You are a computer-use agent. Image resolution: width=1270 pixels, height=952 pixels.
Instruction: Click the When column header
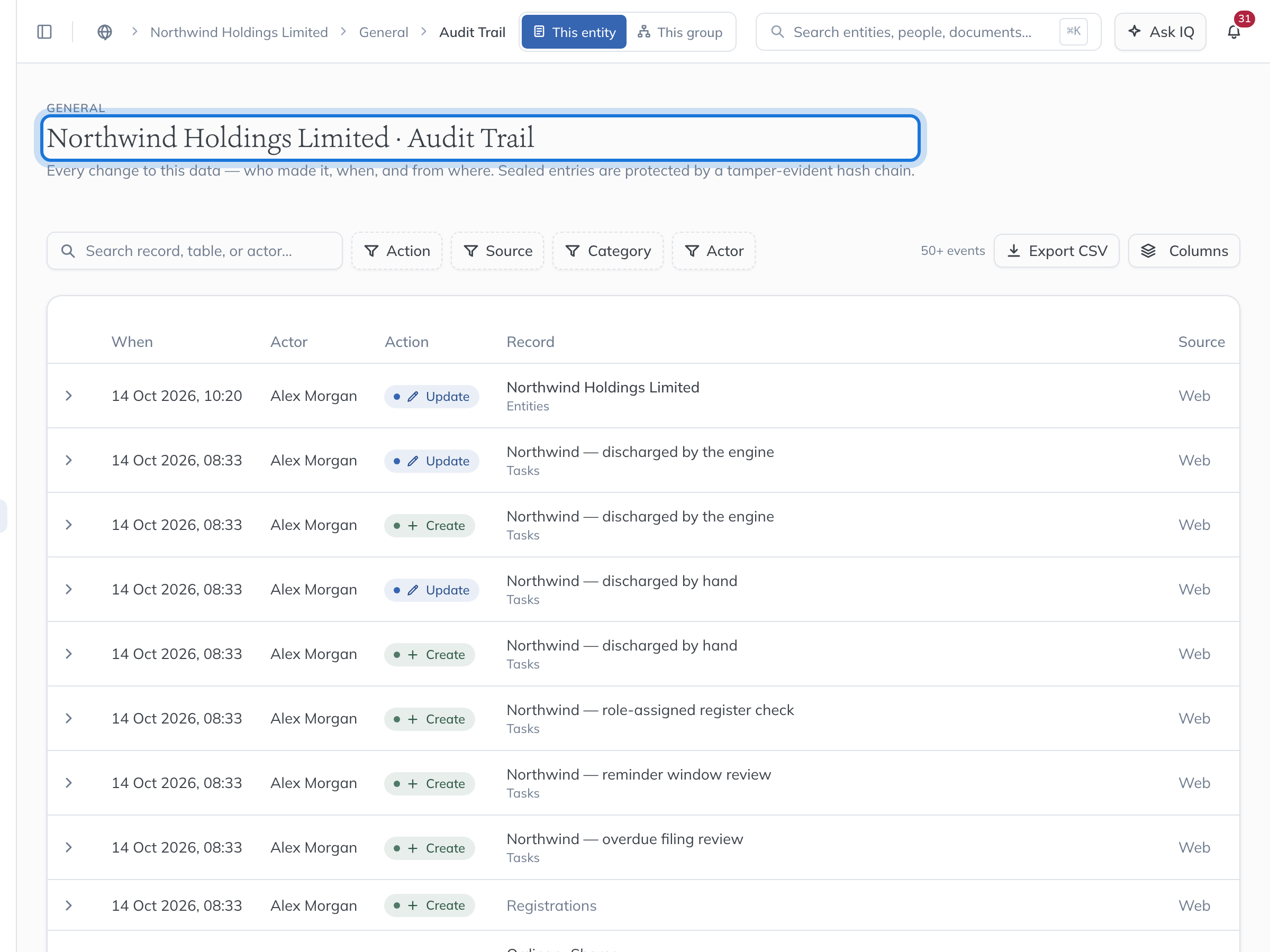pos(132,342)
